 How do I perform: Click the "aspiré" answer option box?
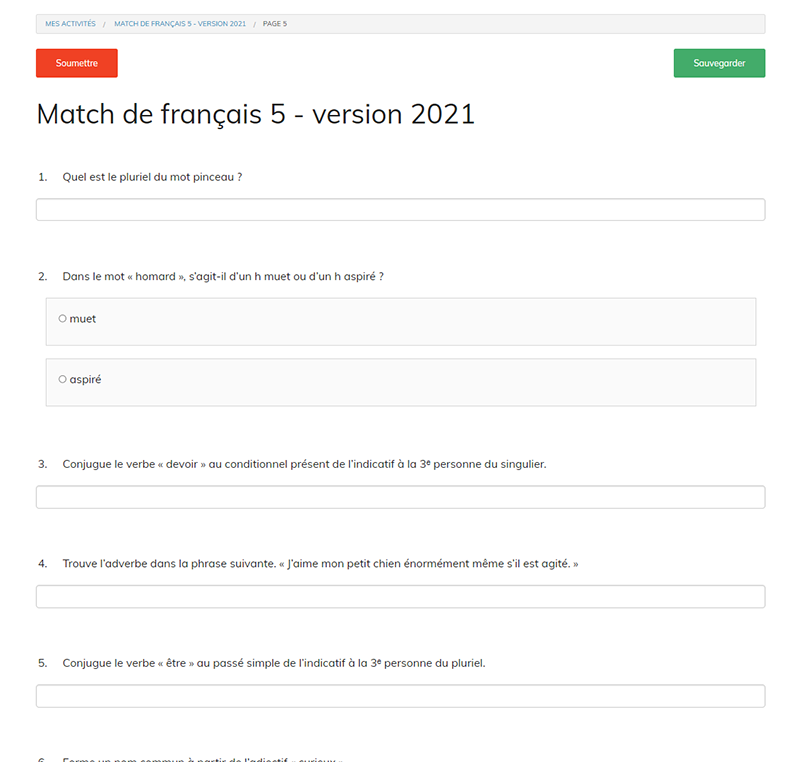[x=400, y=382]
